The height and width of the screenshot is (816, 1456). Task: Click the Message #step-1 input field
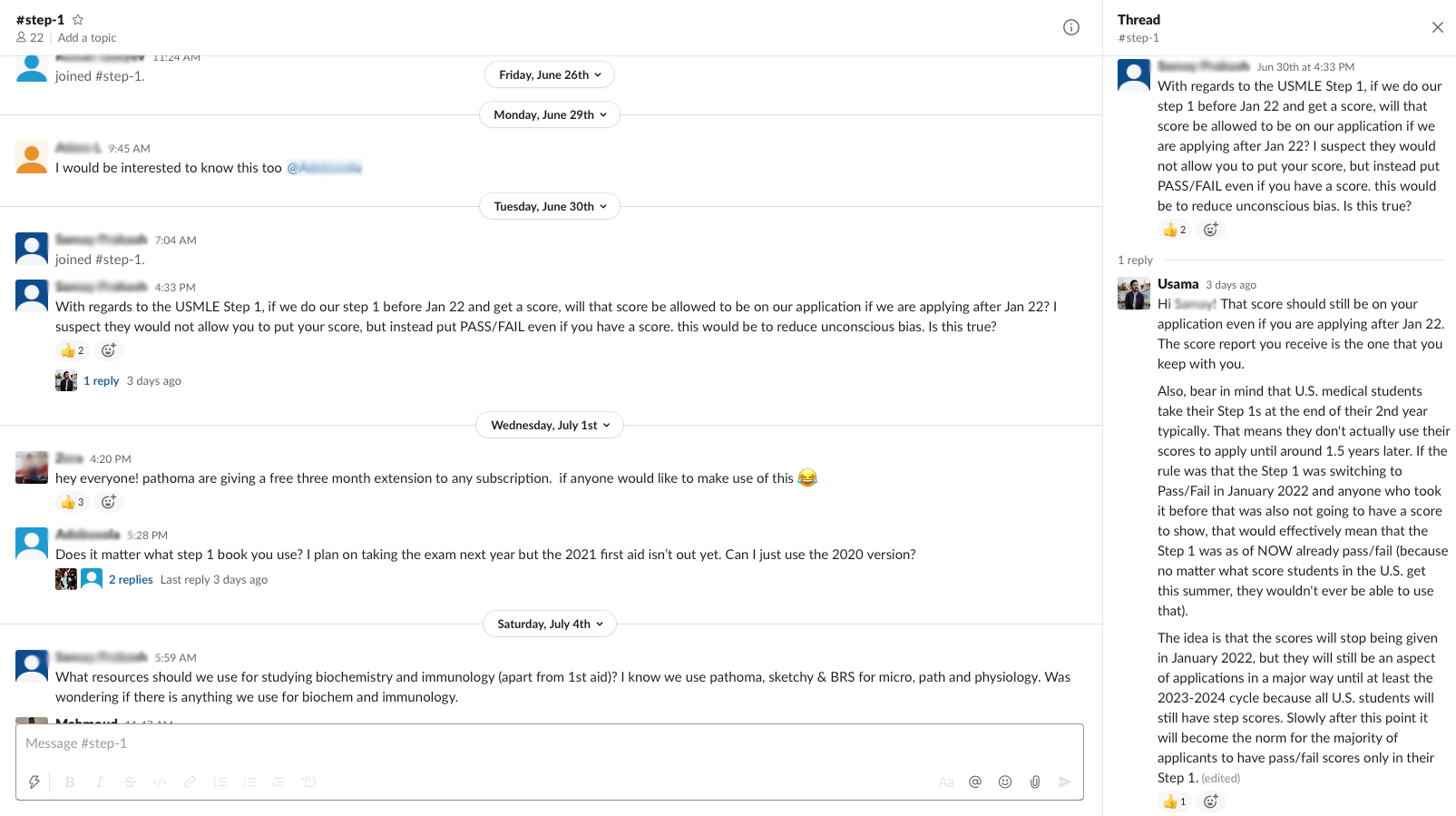550,743
